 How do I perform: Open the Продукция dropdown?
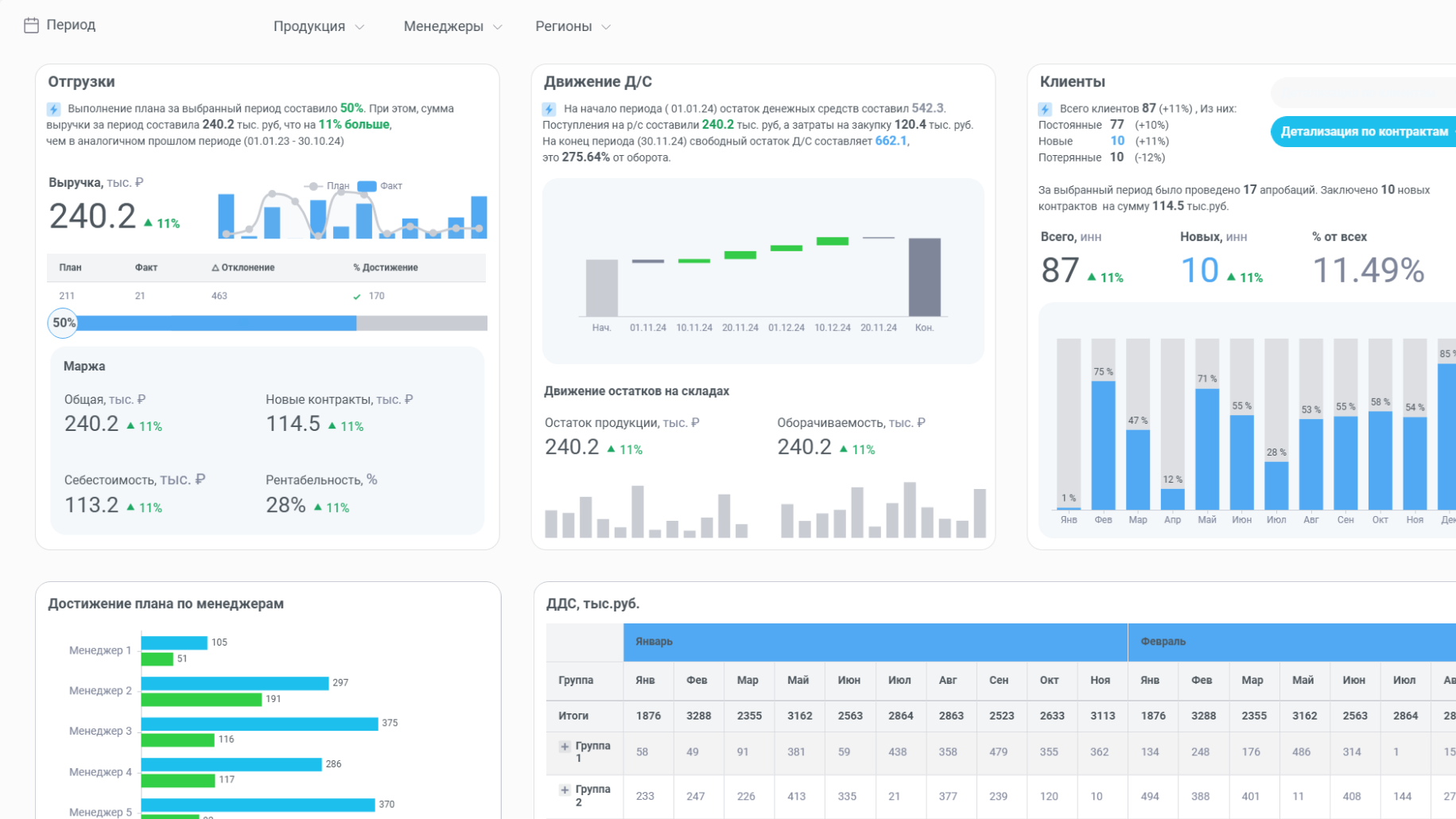click(319, 26)
